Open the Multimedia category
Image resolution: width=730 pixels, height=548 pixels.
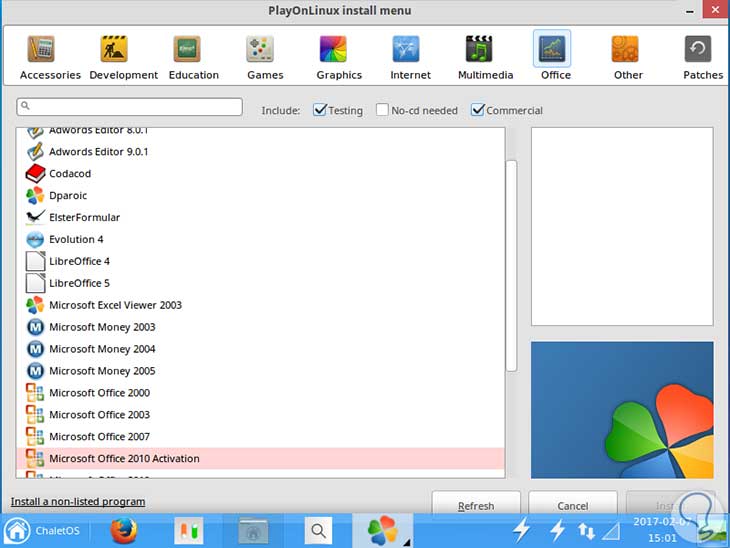(485, 58)
